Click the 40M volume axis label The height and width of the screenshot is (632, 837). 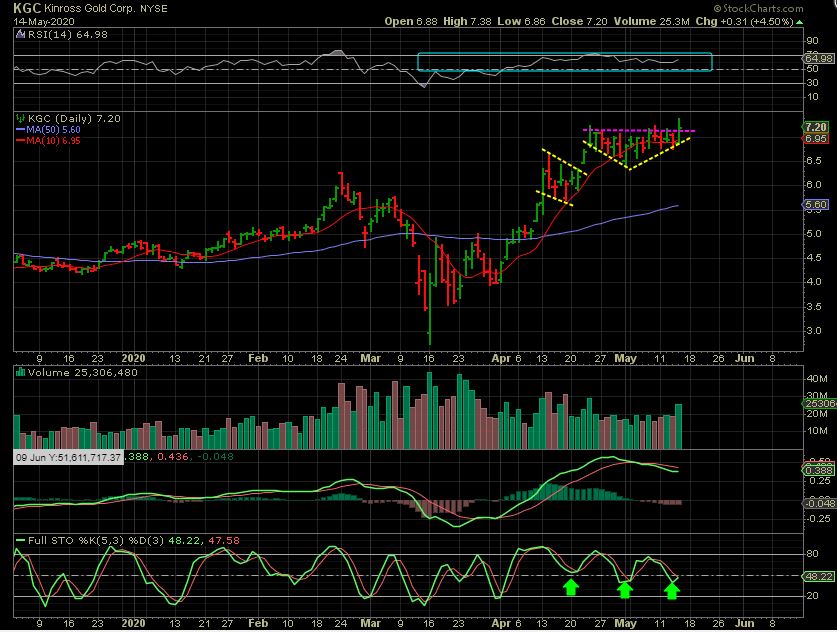(x=817, y=378)
